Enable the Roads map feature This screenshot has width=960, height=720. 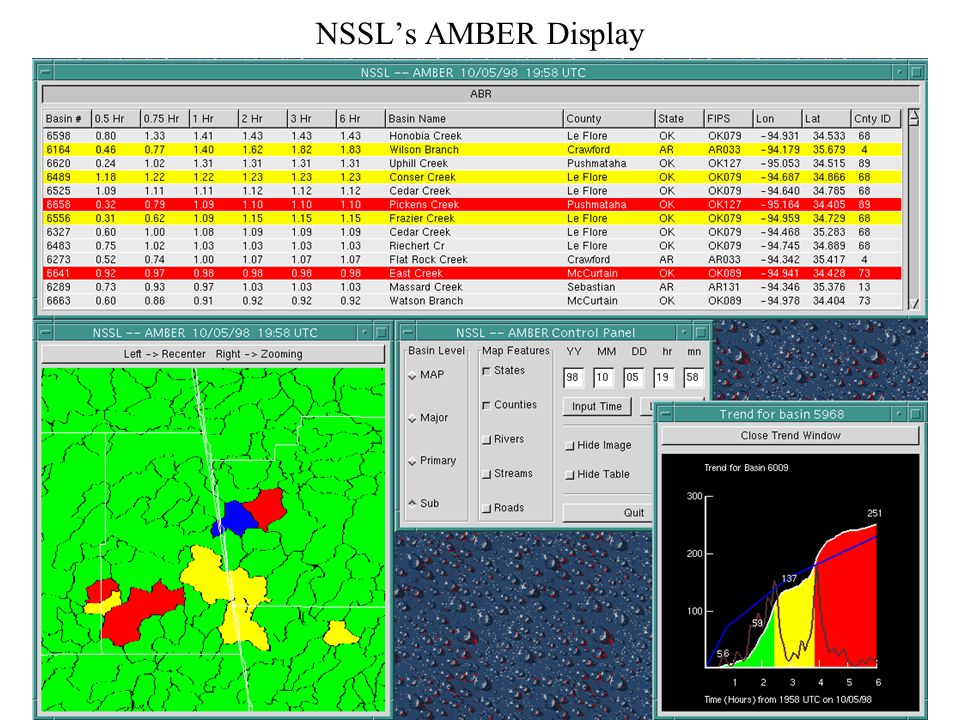[x=486, y=508]
